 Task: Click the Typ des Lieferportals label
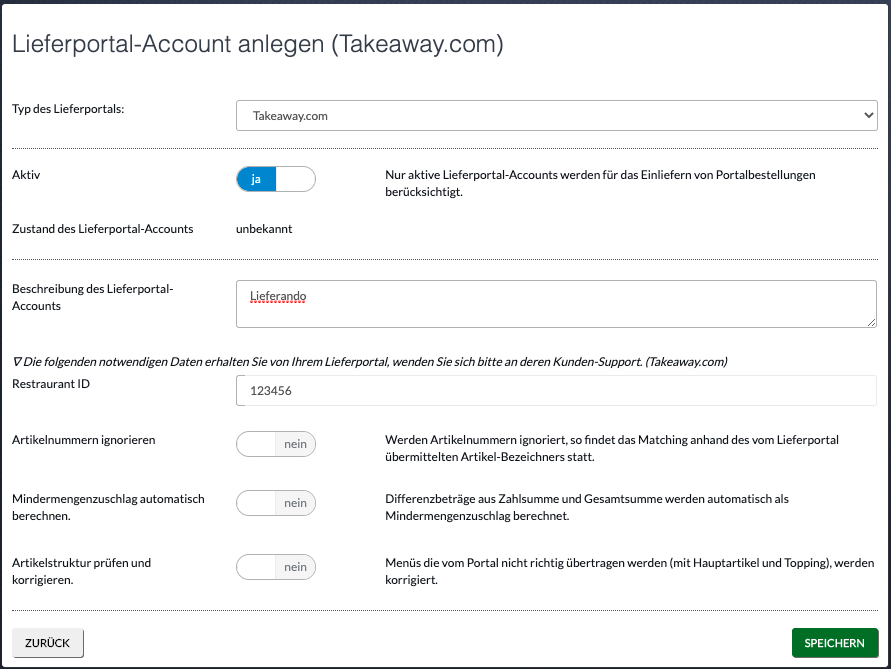click(68, 109)
